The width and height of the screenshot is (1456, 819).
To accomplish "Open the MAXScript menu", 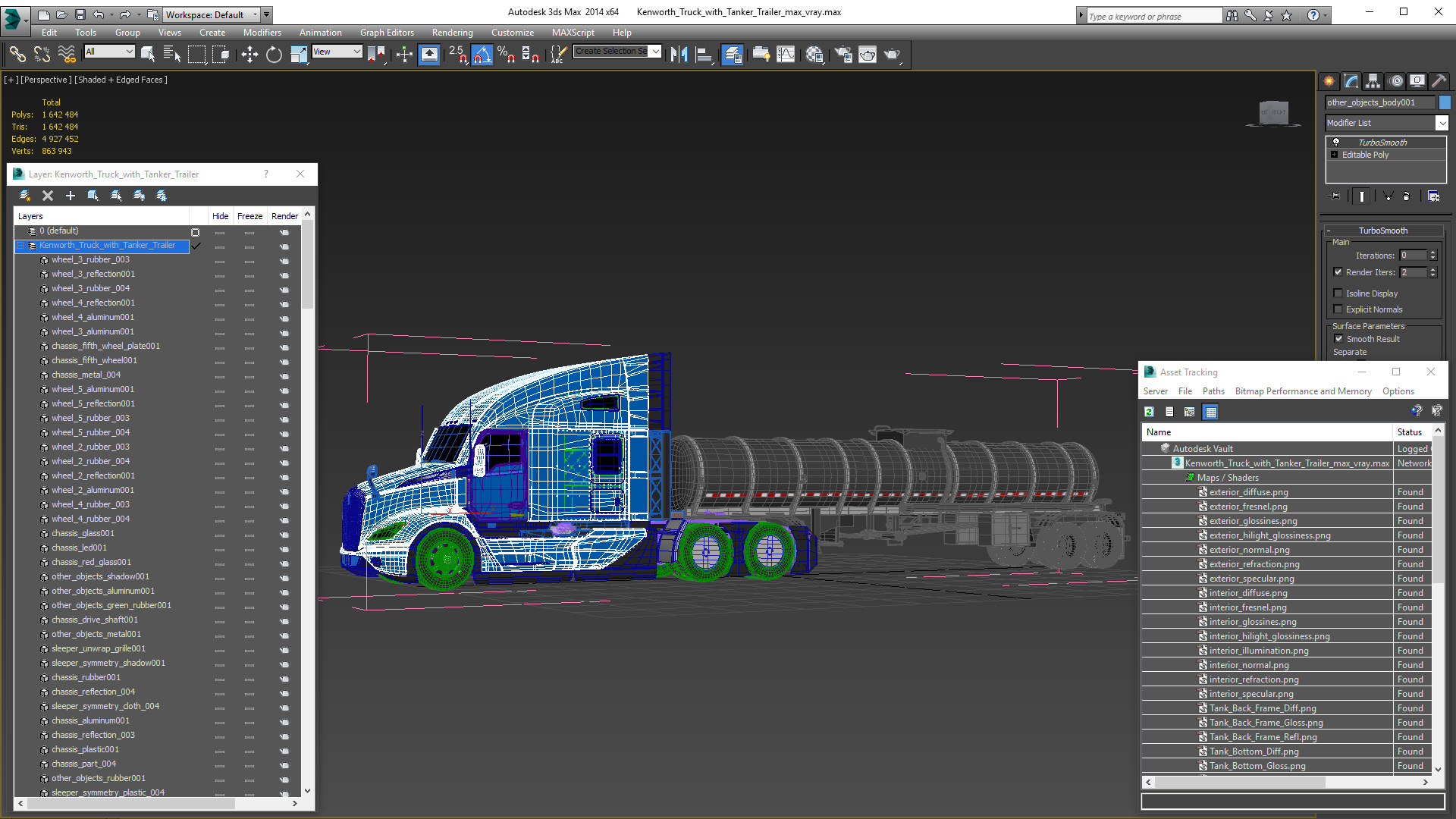I will click(x=573, y=33).
